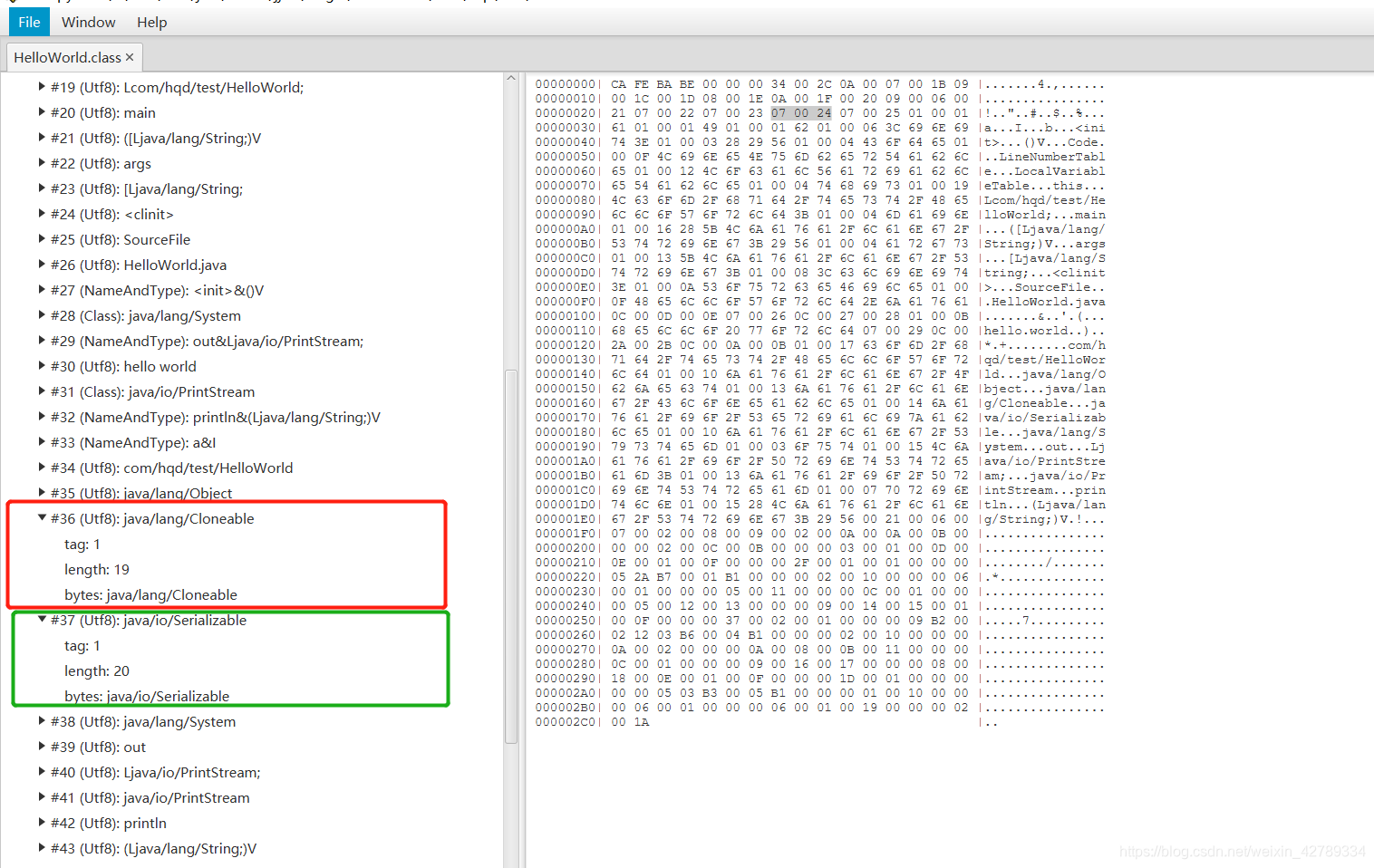Select row label #42 (Utf8): println
This screenshot has width=1374, height=868.
click(109, 823)
